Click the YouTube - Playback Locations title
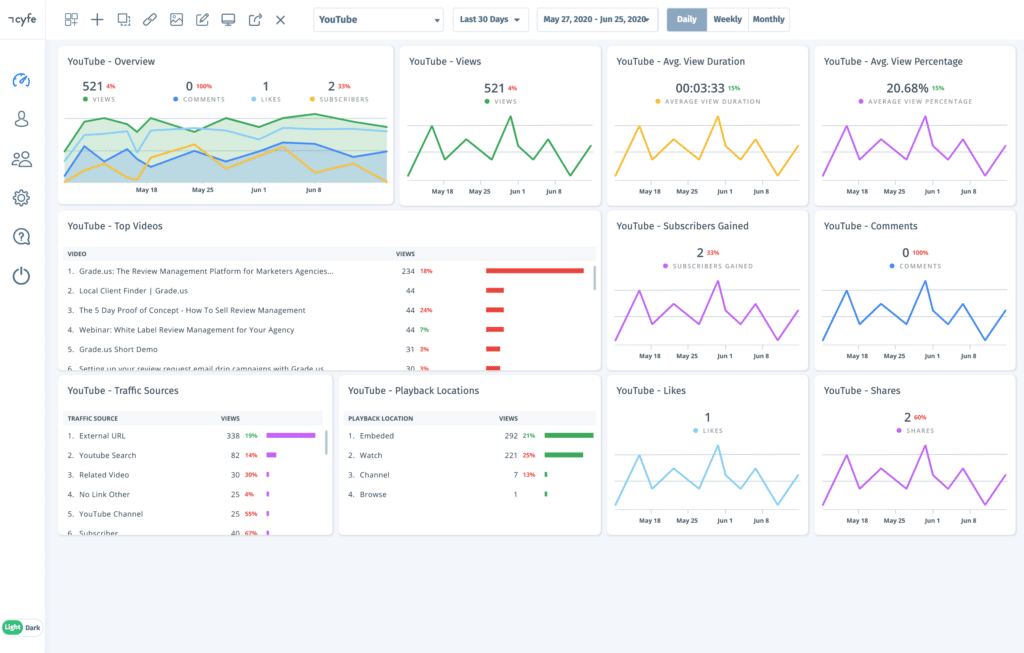 pyautogui.click(x=413, y=390)
